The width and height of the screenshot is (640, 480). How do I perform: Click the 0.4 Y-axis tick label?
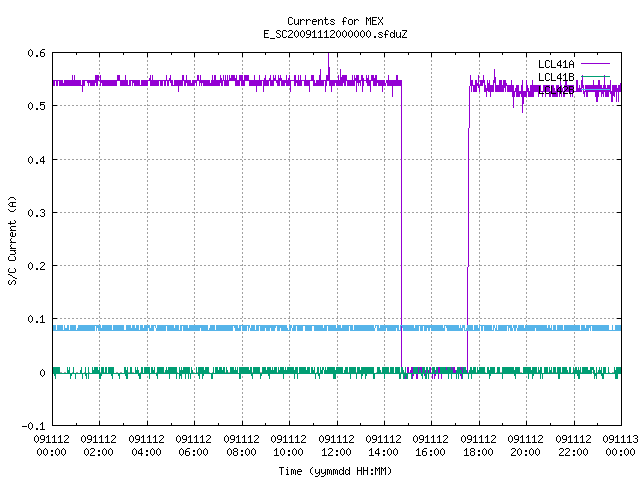click(x=36, y=160)
